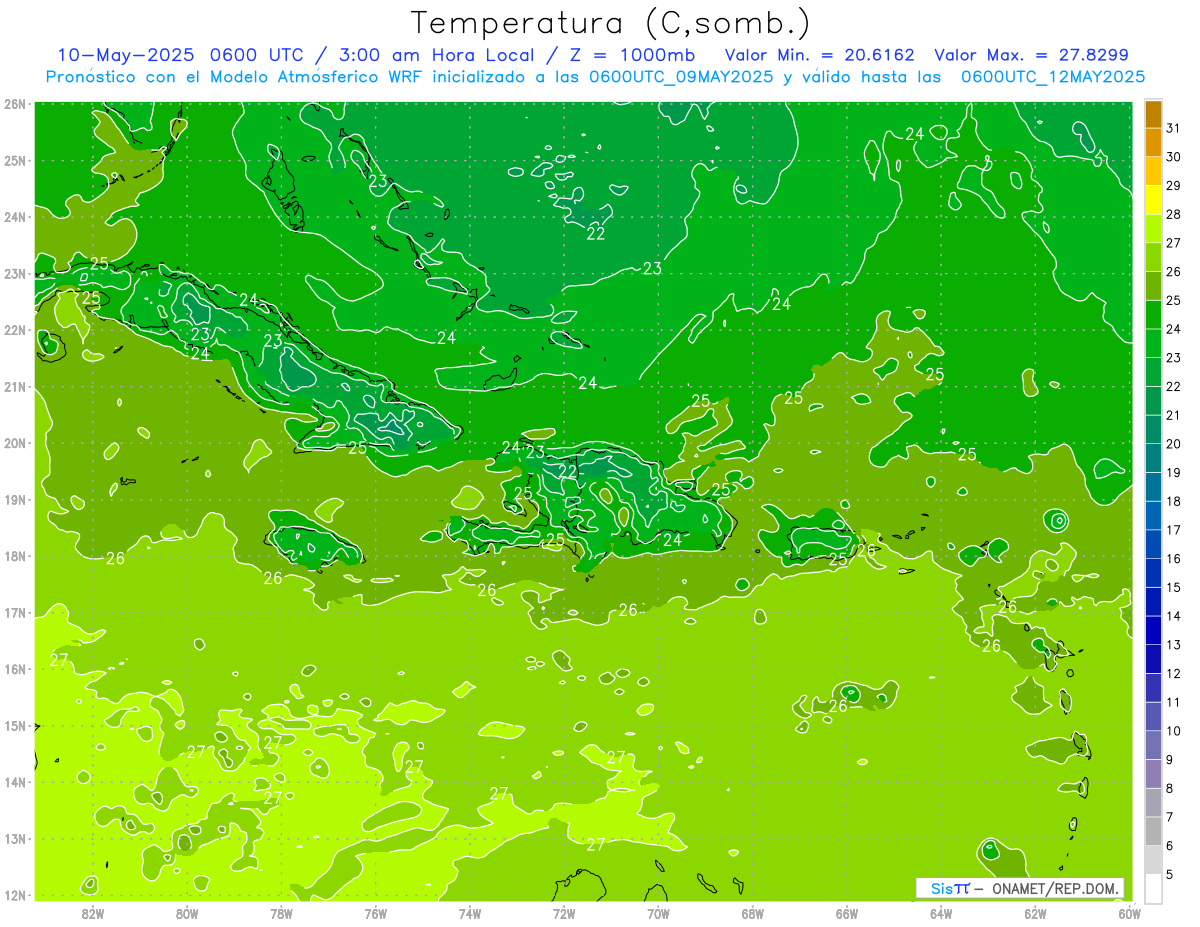Click the '72W' longitude axis label
Screen dimensions: 1200x927
pos(564,912)
